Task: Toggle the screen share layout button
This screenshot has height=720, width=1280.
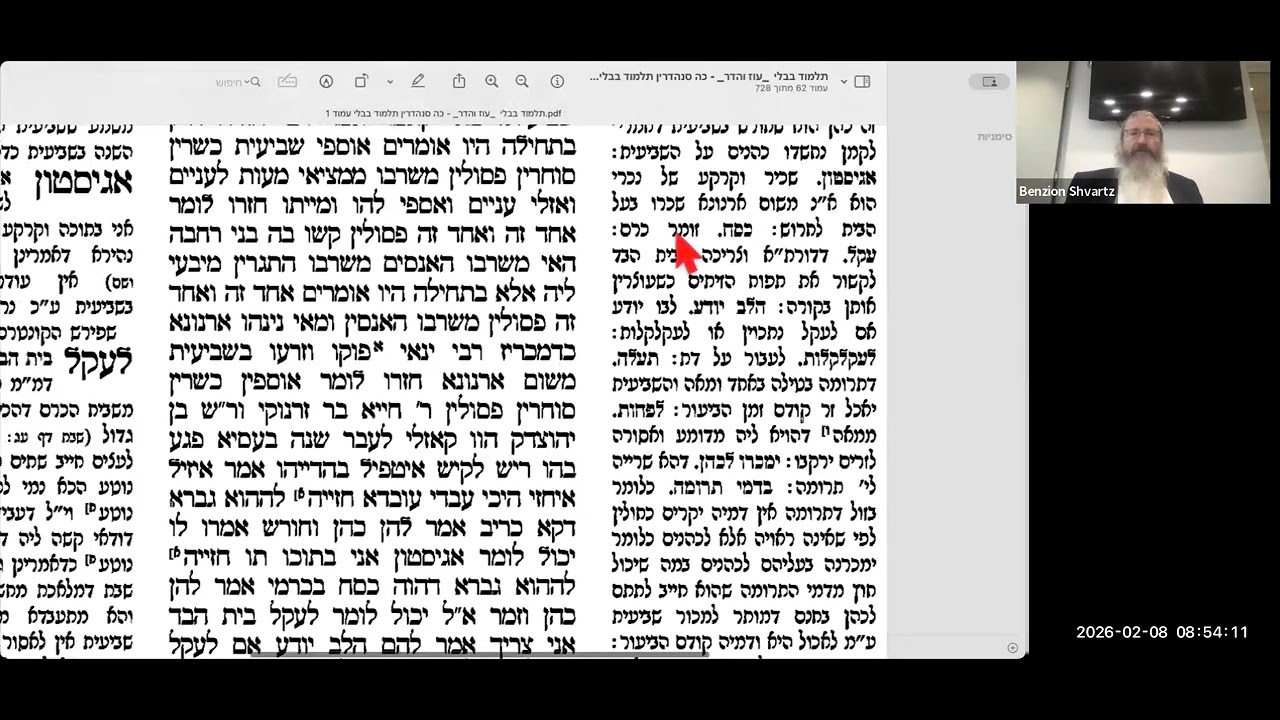Action: click(x=989, y=82)
